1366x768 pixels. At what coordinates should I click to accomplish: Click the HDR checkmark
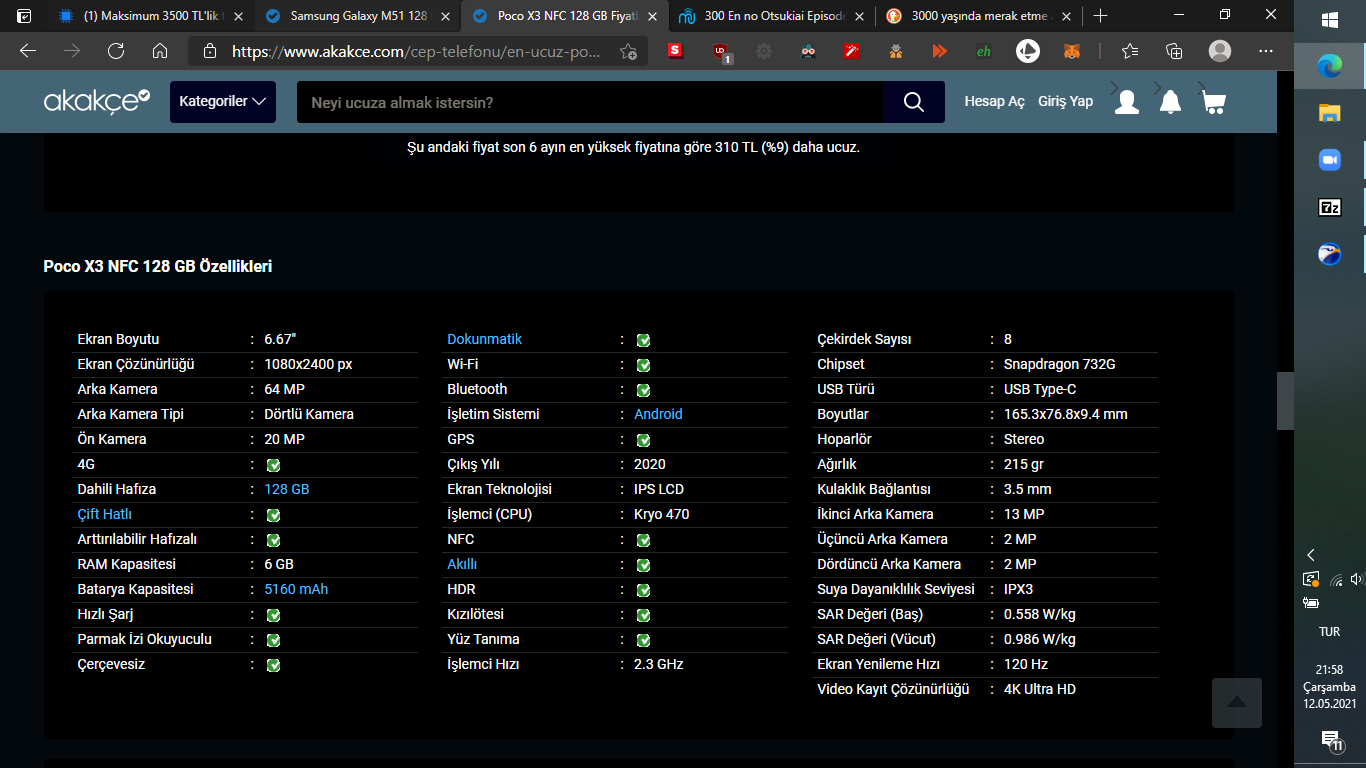pos(643,590)
